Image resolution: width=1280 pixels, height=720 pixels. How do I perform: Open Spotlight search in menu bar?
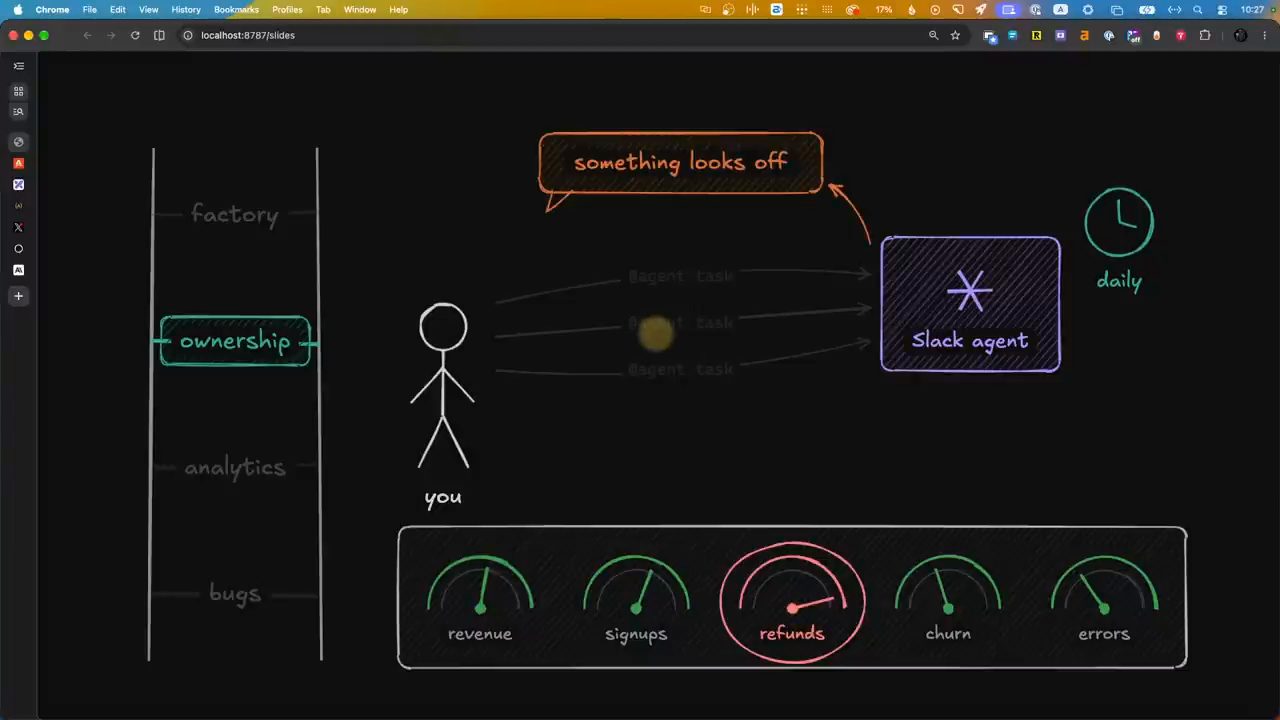[1198, 9]
